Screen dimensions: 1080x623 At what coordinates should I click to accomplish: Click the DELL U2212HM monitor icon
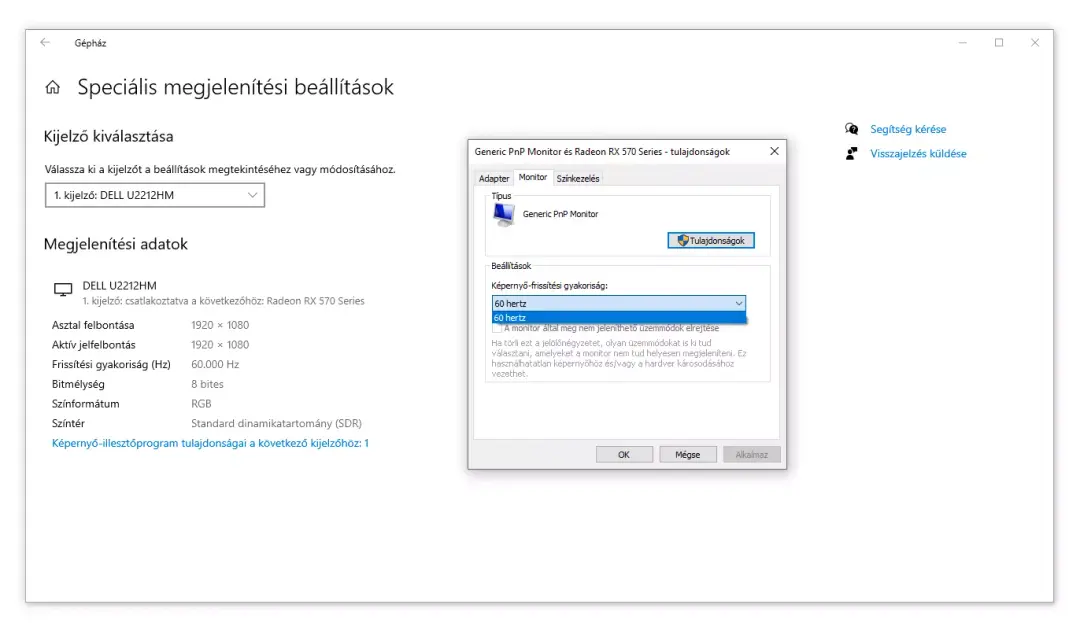pos(63,290)
